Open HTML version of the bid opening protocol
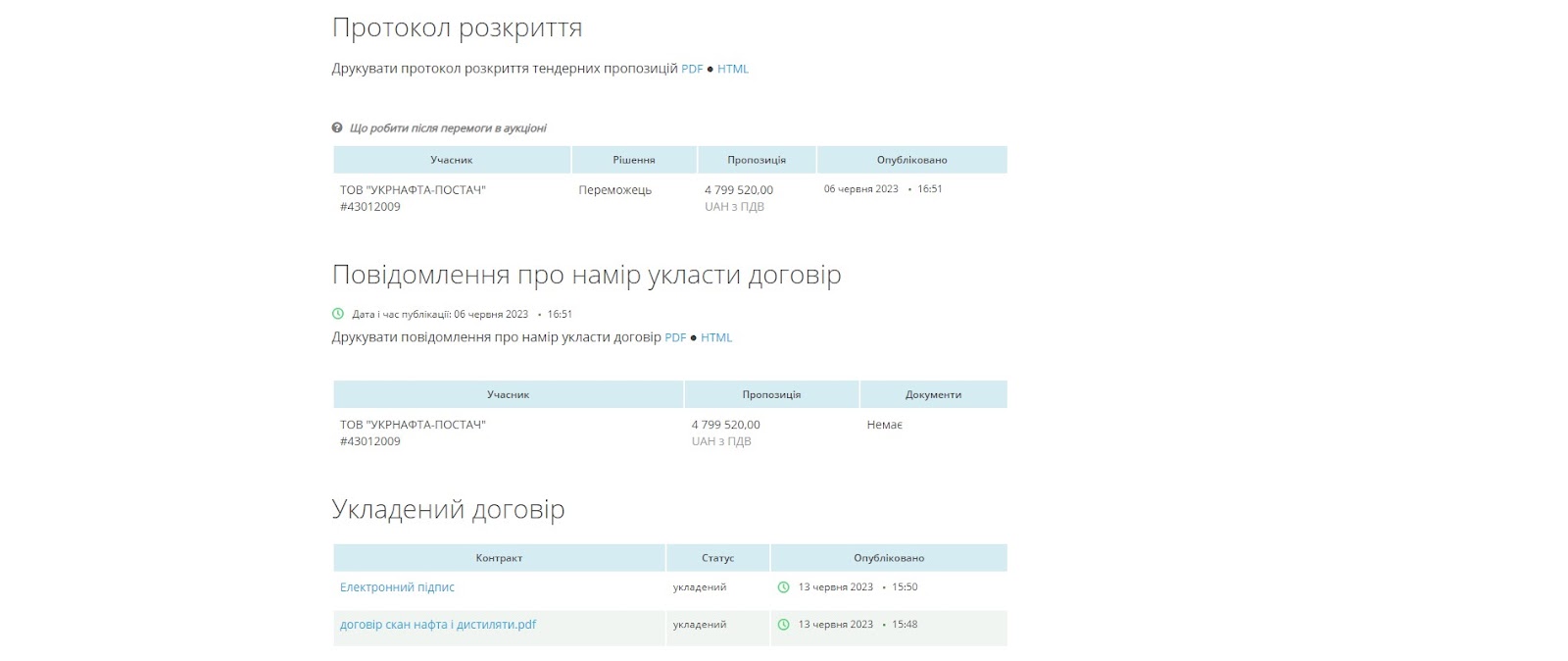 tap(733, 69)
